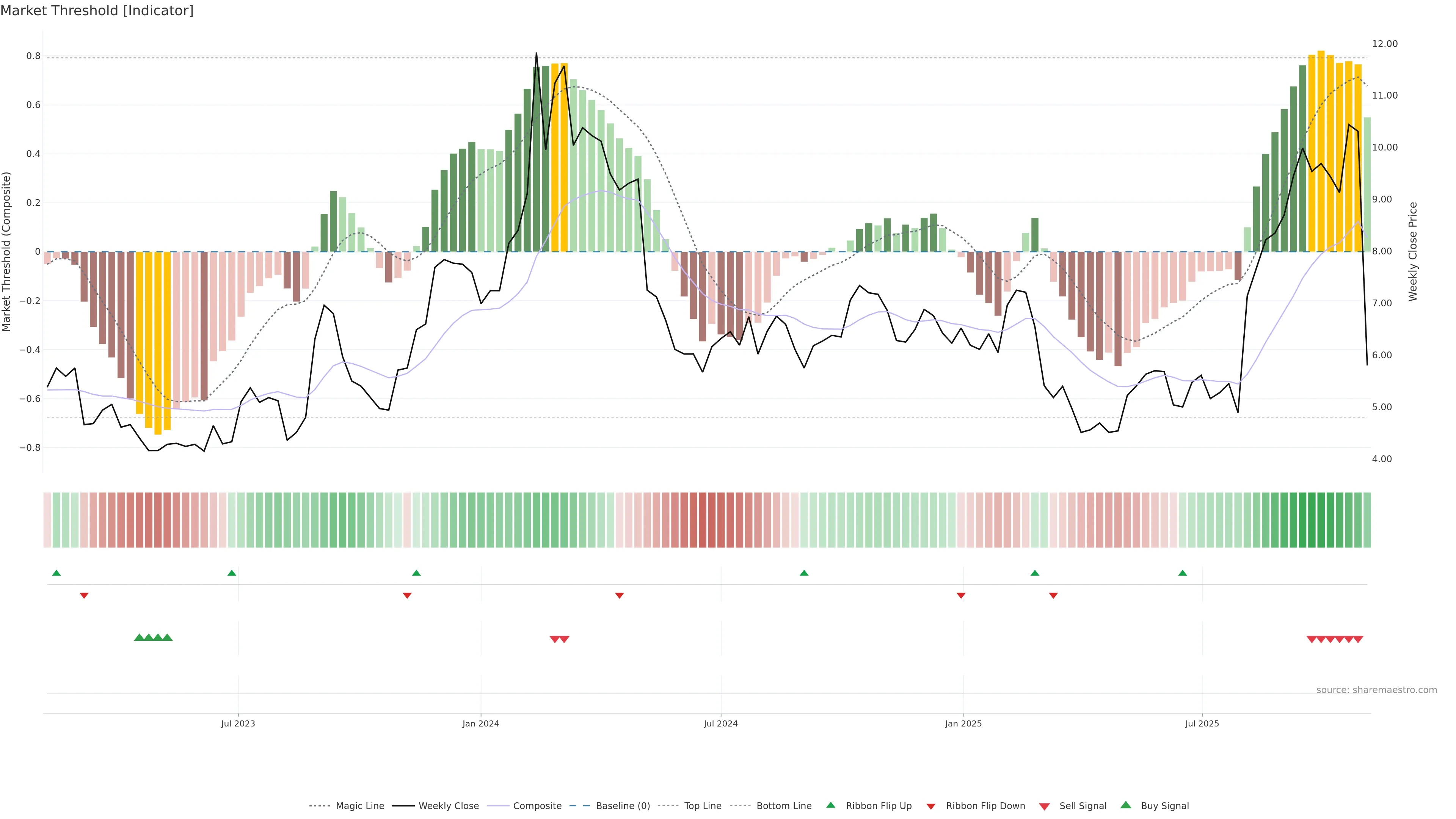Click Ribbon Flip Down legend triangle icon
This screenshot has height=819, width=1456.
pos(930,806)
